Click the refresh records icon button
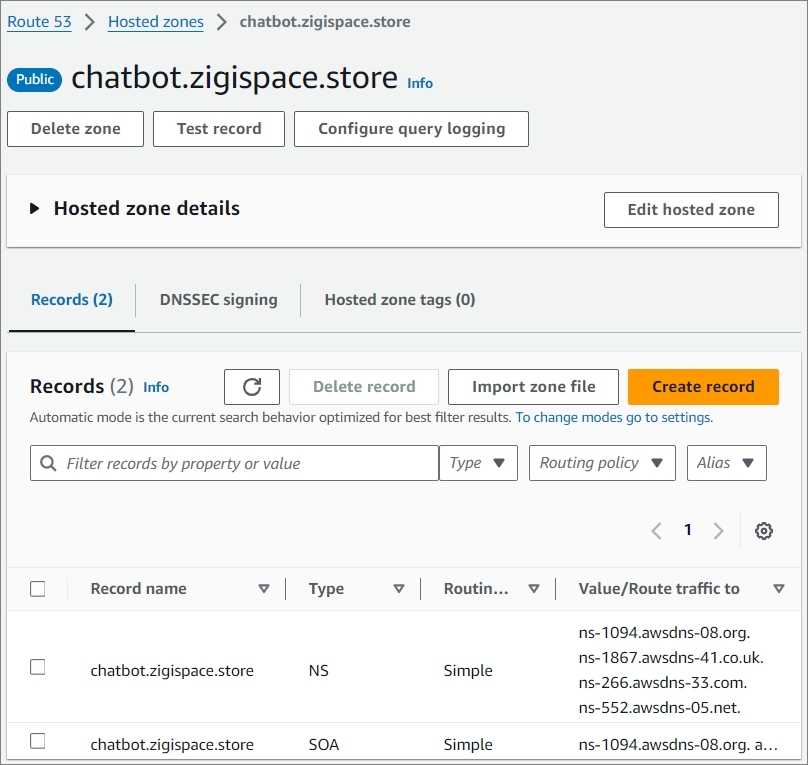 coord(251,387)
